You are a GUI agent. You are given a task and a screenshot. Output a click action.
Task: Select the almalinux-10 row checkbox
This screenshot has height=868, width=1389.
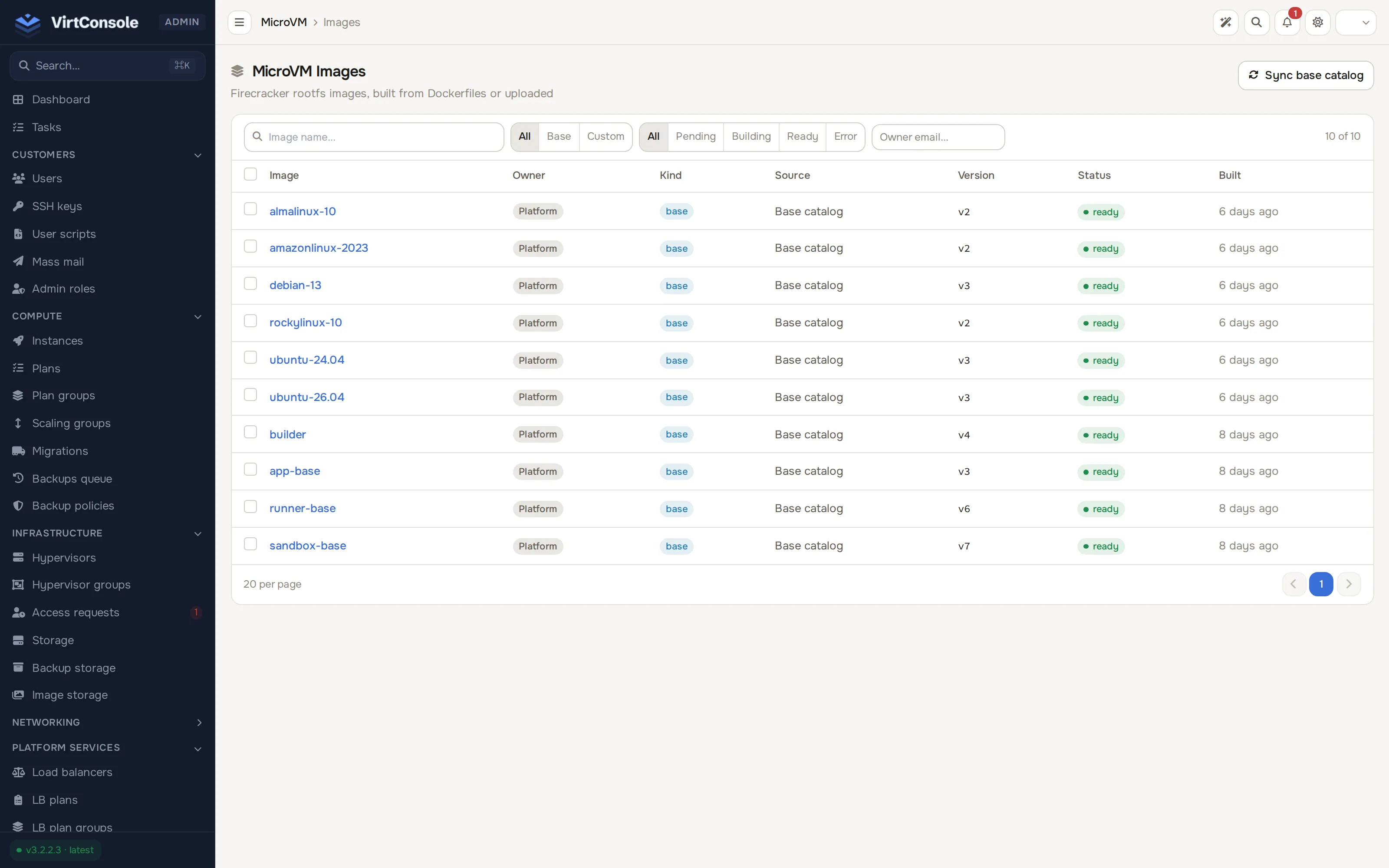(250, 209)
